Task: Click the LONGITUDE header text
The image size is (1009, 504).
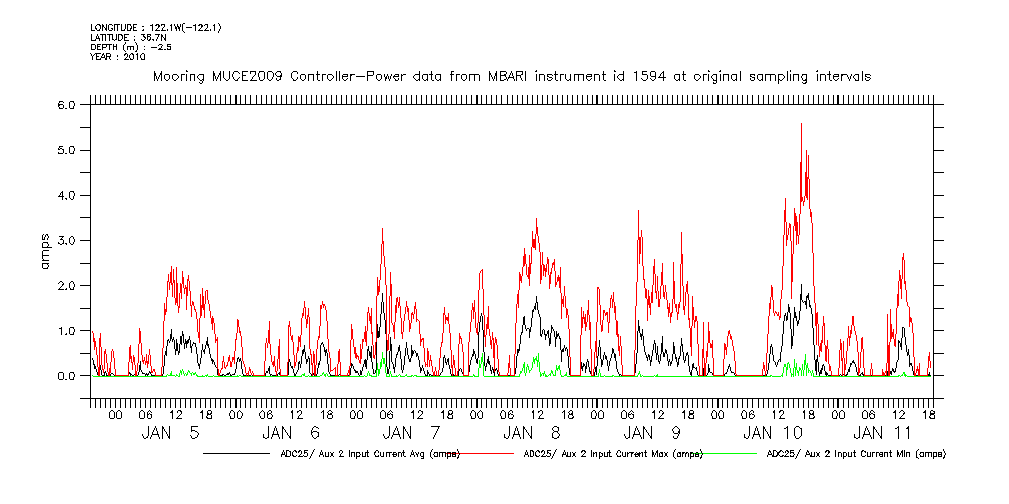Action: [155, 27]
